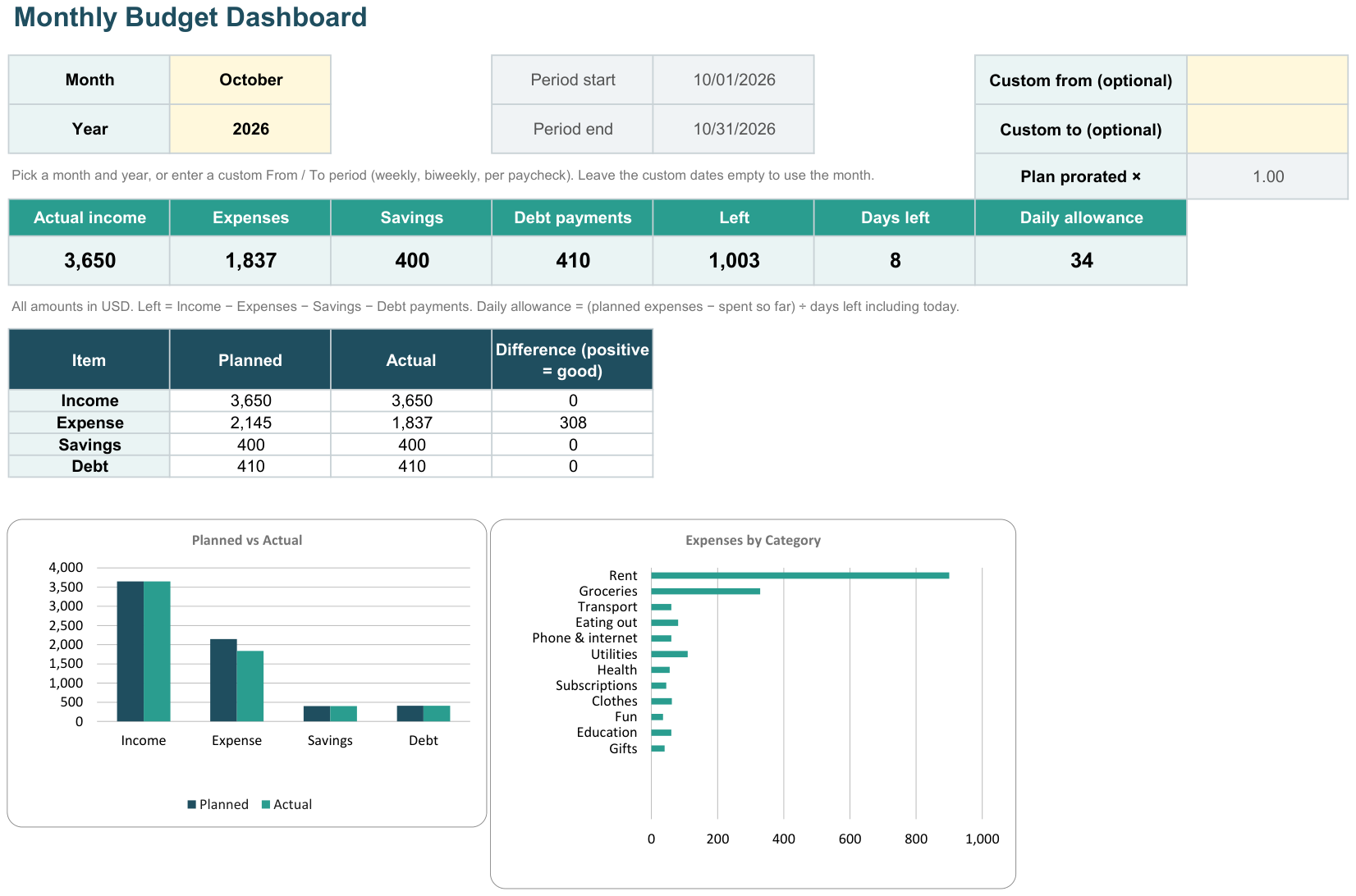The image size is (1356, 896).
Task: Click the Monthly Budget Dashboard title
Action: 190,17
